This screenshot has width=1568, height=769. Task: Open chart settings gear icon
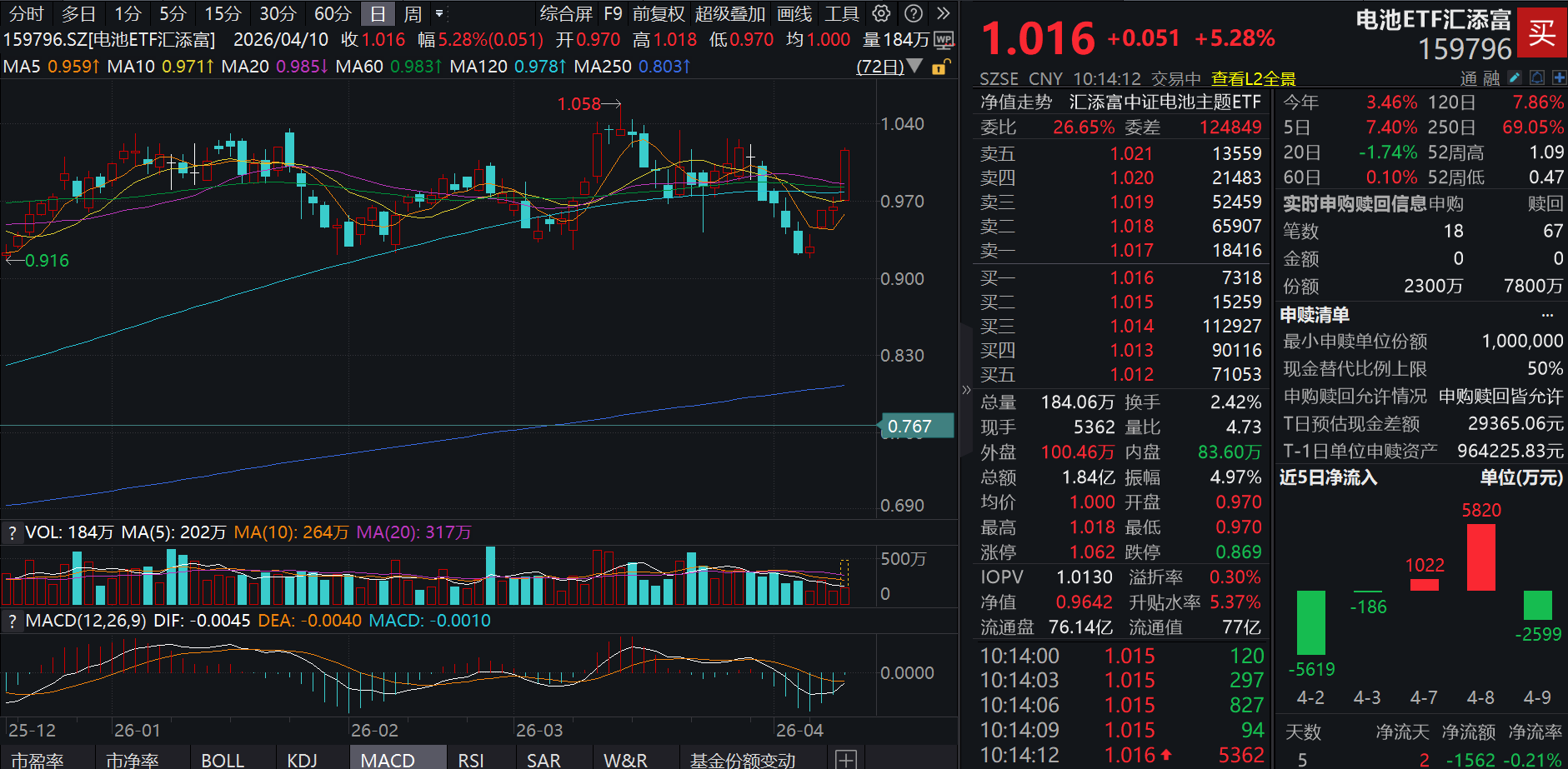[881, 13]
